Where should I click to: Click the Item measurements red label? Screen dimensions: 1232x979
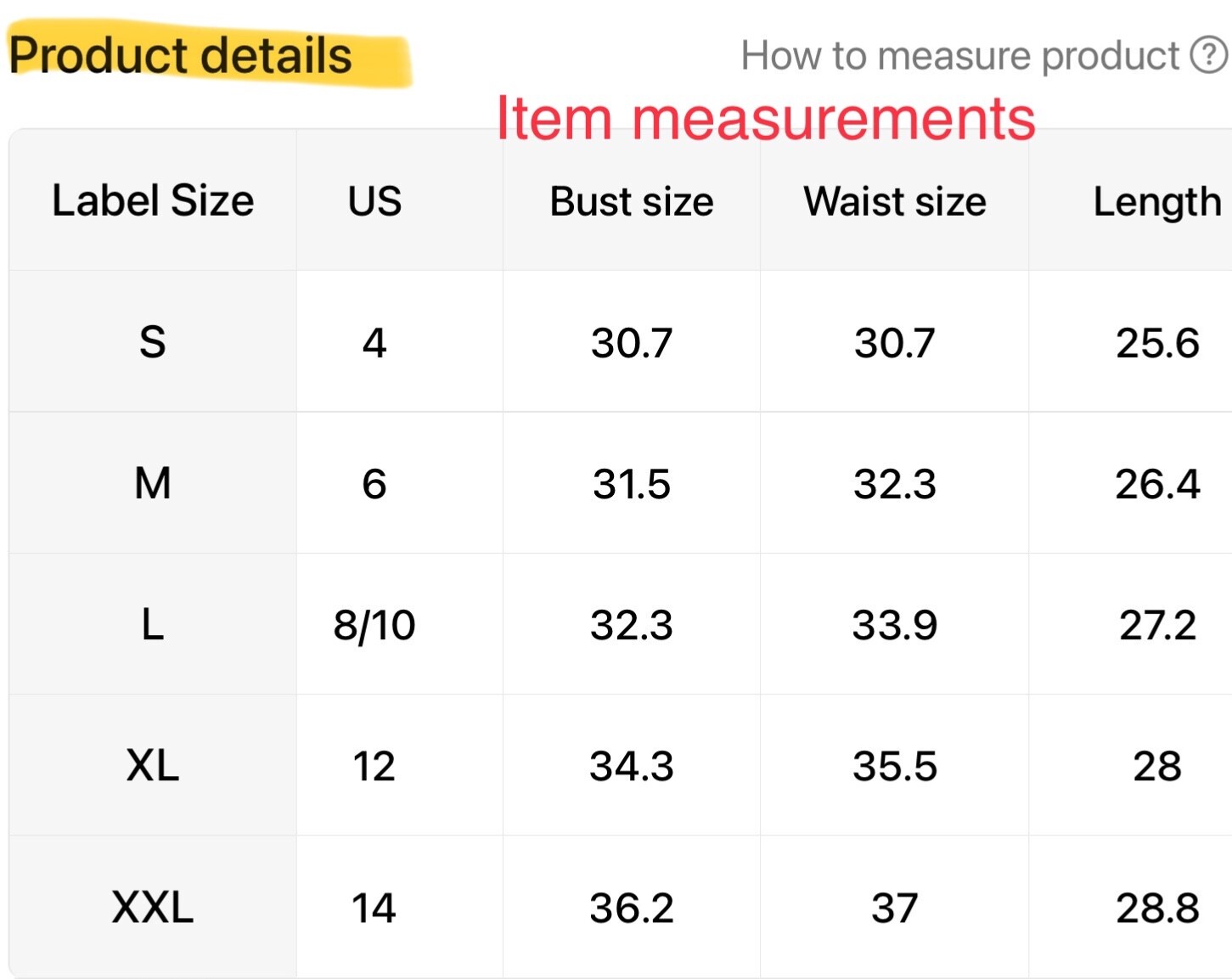click(766, 117)
